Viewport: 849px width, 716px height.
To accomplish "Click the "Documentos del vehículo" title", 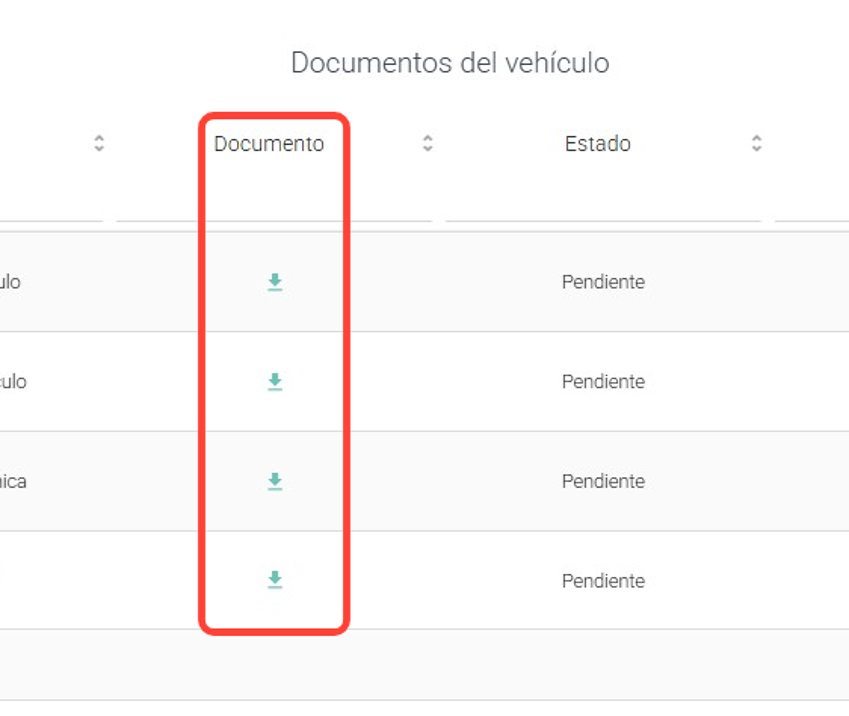I will point(450,63).
